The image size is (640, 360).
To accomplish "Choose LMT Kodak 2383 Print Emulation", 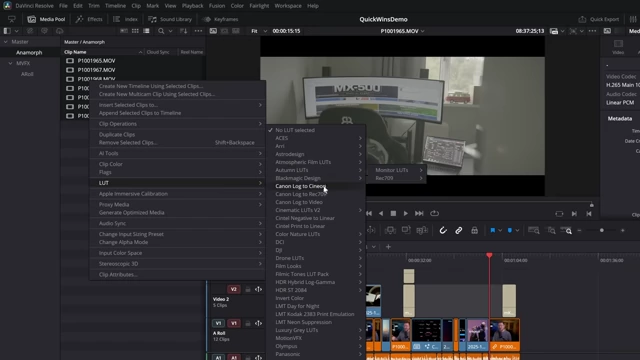I will [316, 314].
